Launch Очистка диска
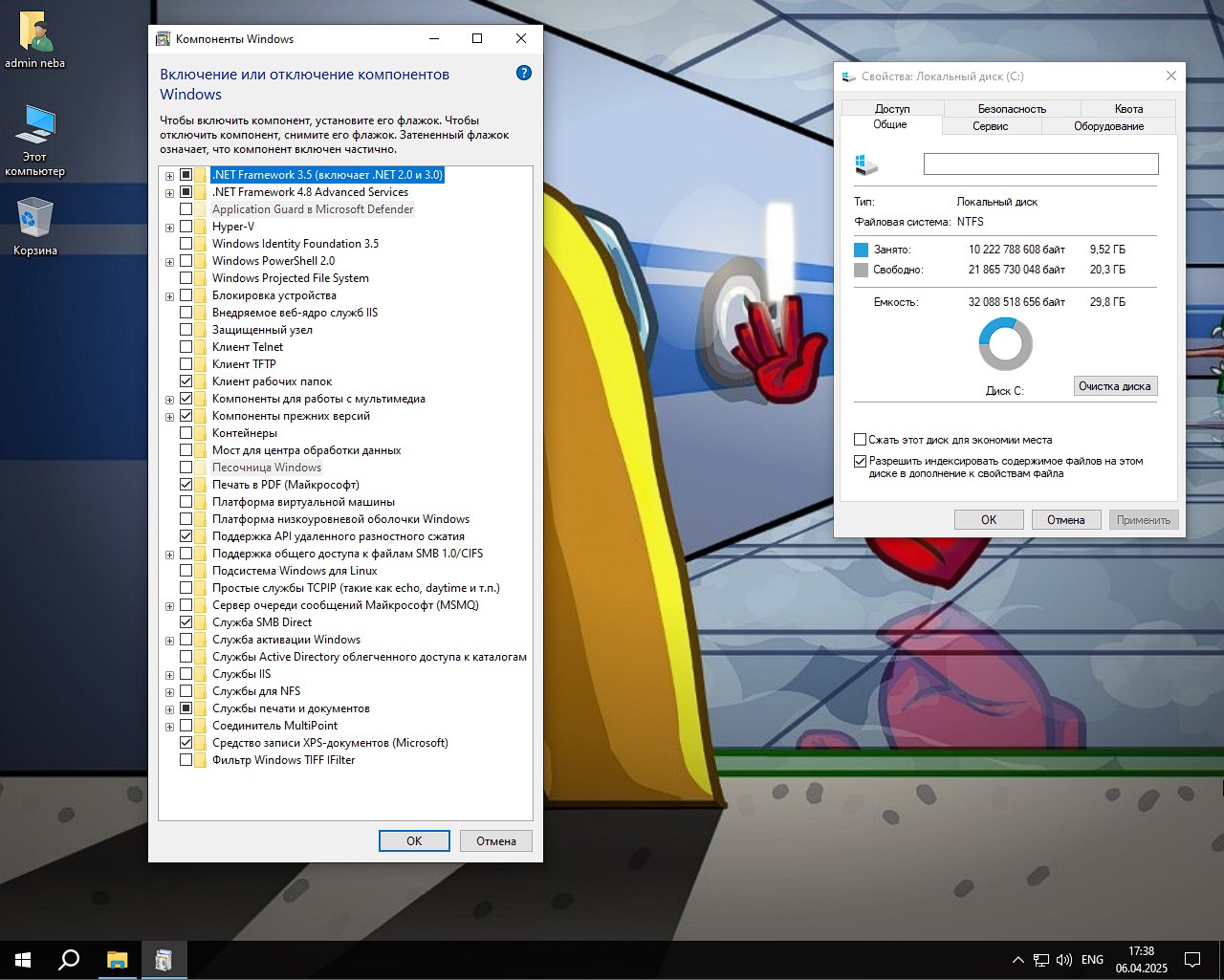Viewport: 1224px width, 980px height. [x=1115, y=386]
